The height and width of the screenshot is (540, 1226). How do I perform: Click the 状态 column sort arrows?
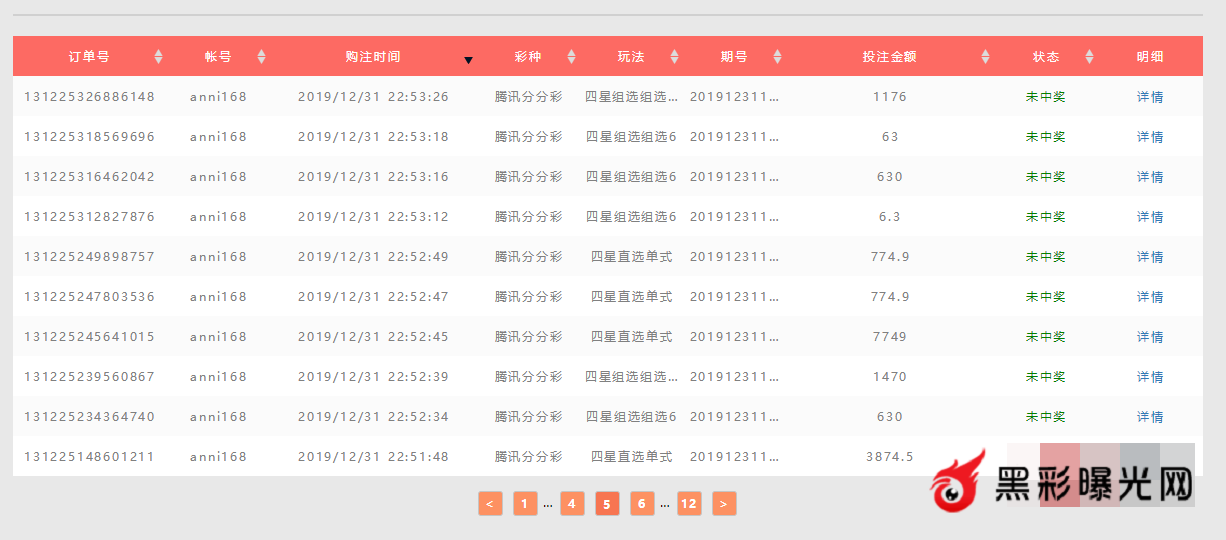pos(1089,57)
